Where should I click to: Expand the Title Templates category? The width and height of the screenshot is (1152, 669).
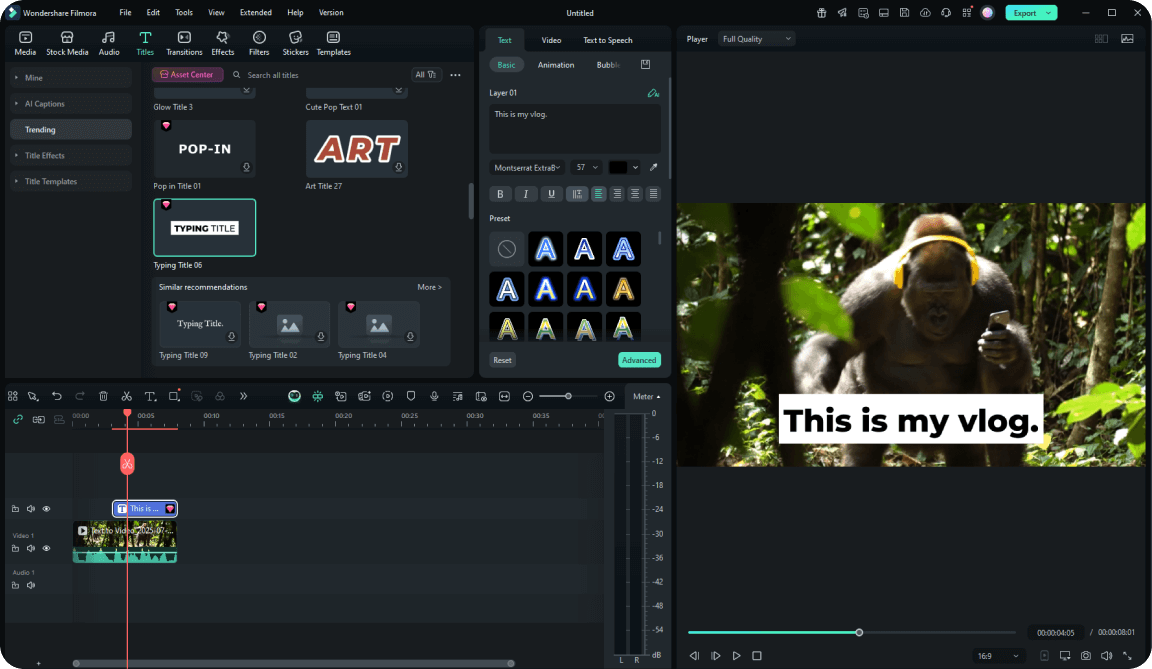pos(71,181)
